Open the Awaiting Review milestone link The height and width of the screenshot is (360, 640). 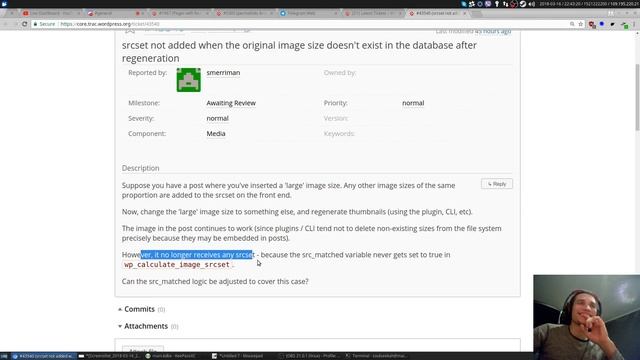(x=231, y=103)
